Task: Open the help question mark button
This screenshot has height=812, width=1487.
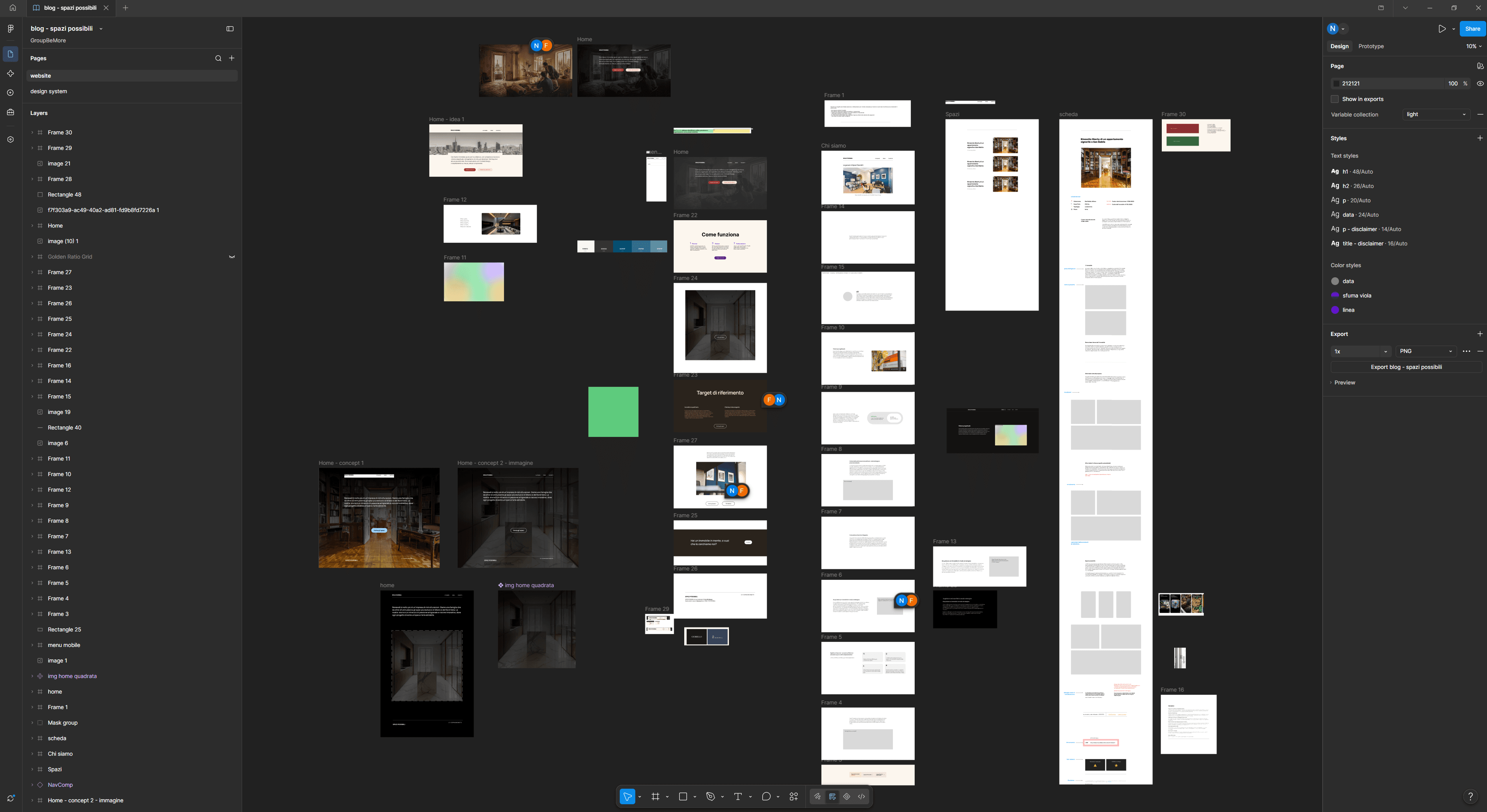Action: point(1470,796)
